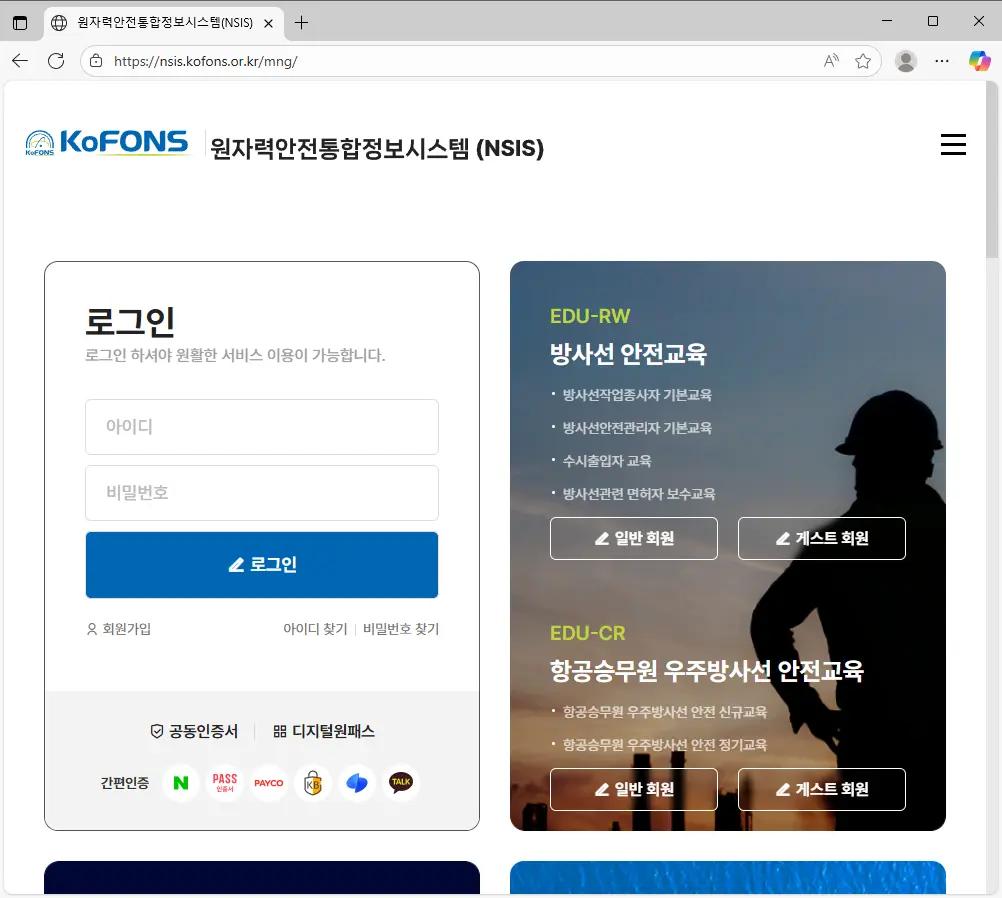Click 일반 회원 under EDU-RW
The image size is (1002, 898).
[x=634, y=538]
